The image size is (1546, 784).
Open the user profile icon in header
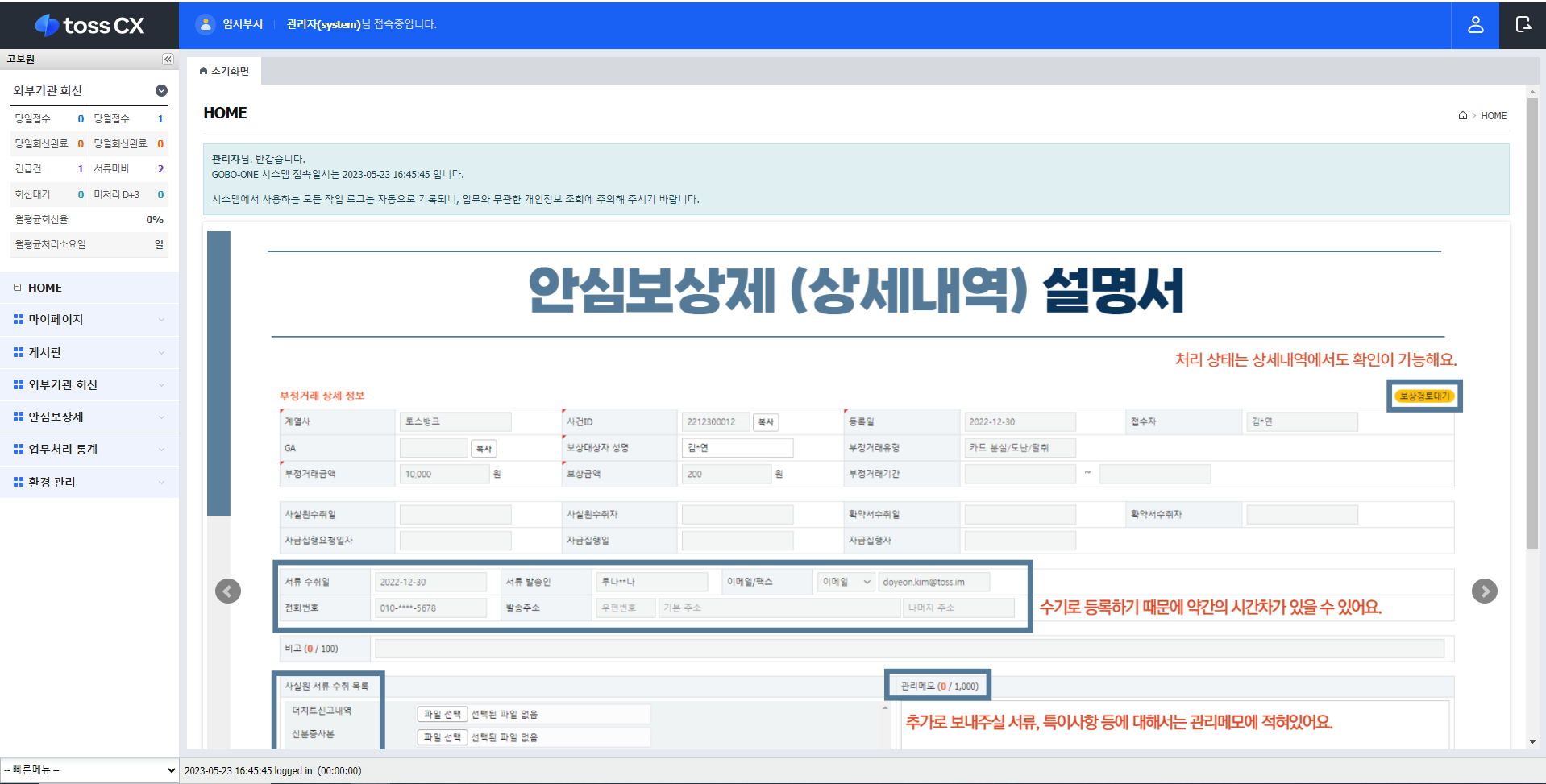pos(1475,25)
